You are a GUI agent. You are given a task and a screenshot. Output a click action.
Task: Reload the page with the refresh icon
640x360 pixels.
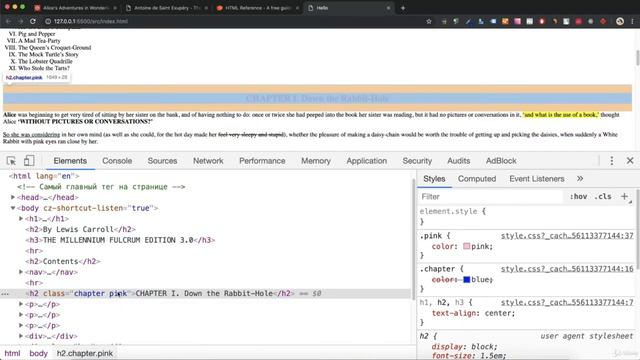(33, 21)
